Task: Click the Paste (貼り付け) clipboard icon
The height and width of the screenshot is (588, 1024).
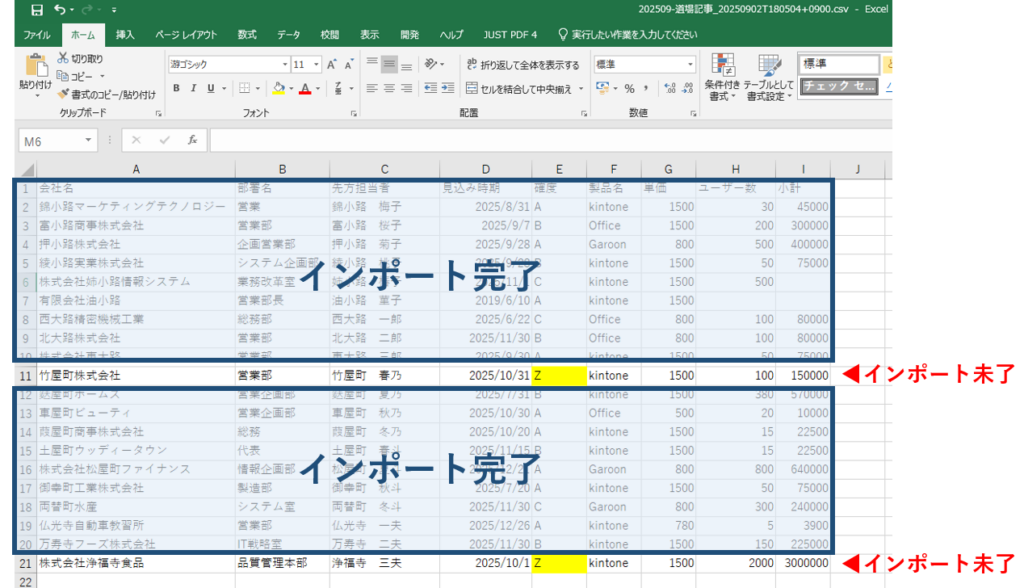Action: [x=35, y=67]
